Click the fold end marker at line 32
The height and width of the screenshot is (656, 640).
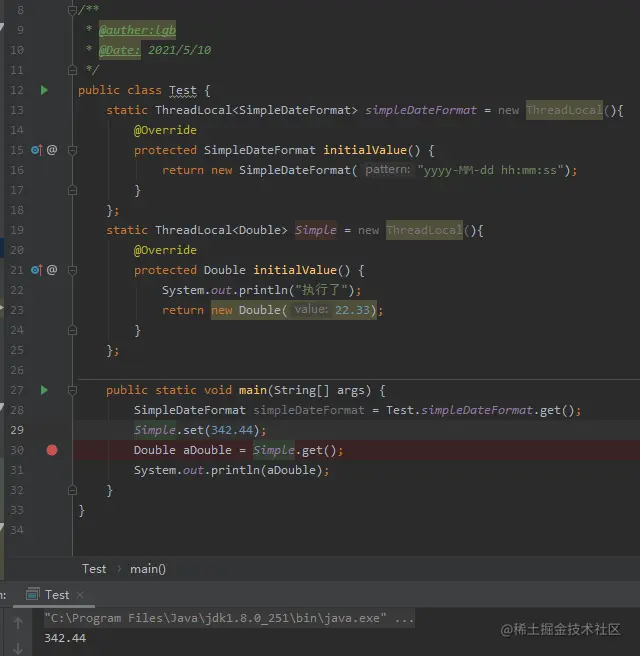[72, 490]
